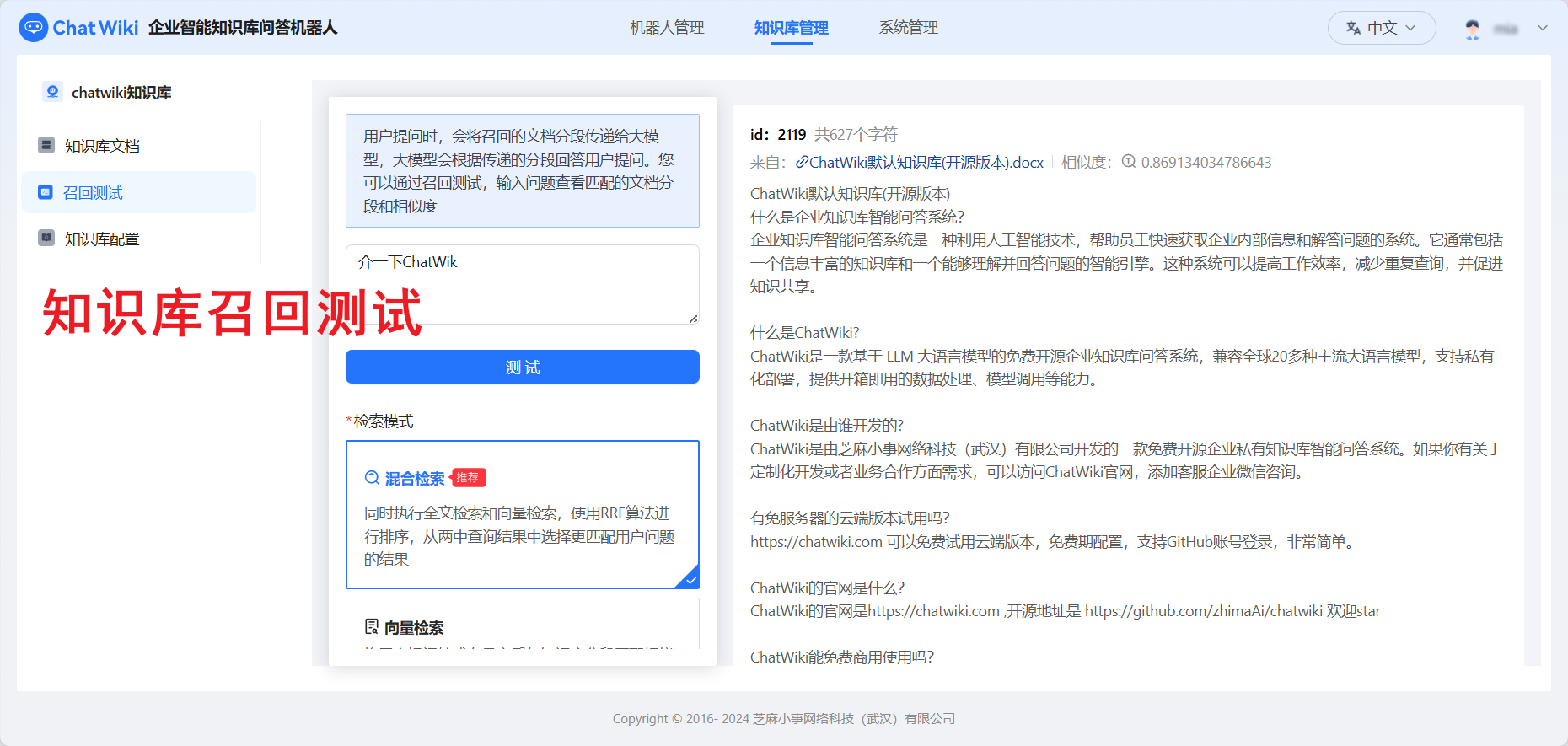Screen dimensions: 1568x746
Task: Click the user avatar icon
Action: (x=1473, y=29)
